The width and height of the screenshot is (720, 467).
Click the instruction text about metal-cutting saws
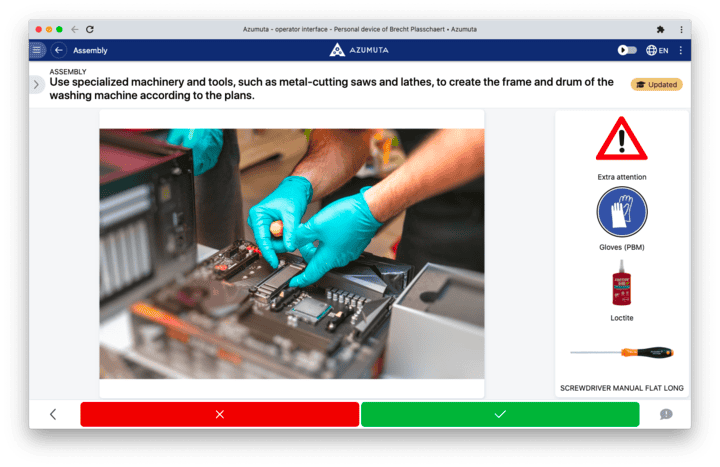pyautogui.click(x=332, y=89)
